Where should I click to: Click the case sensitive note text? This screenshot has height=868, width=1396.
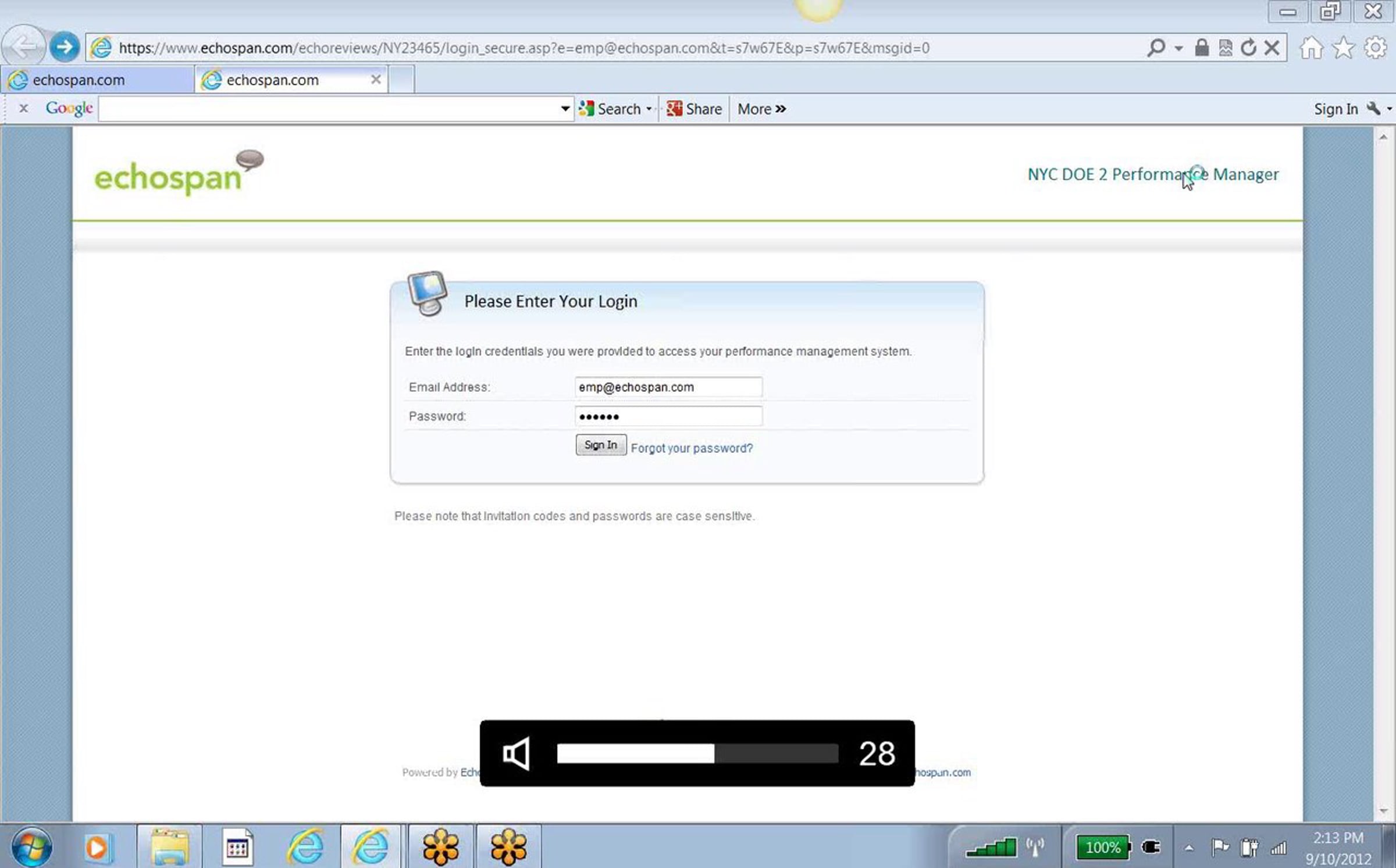coord(574,516)
